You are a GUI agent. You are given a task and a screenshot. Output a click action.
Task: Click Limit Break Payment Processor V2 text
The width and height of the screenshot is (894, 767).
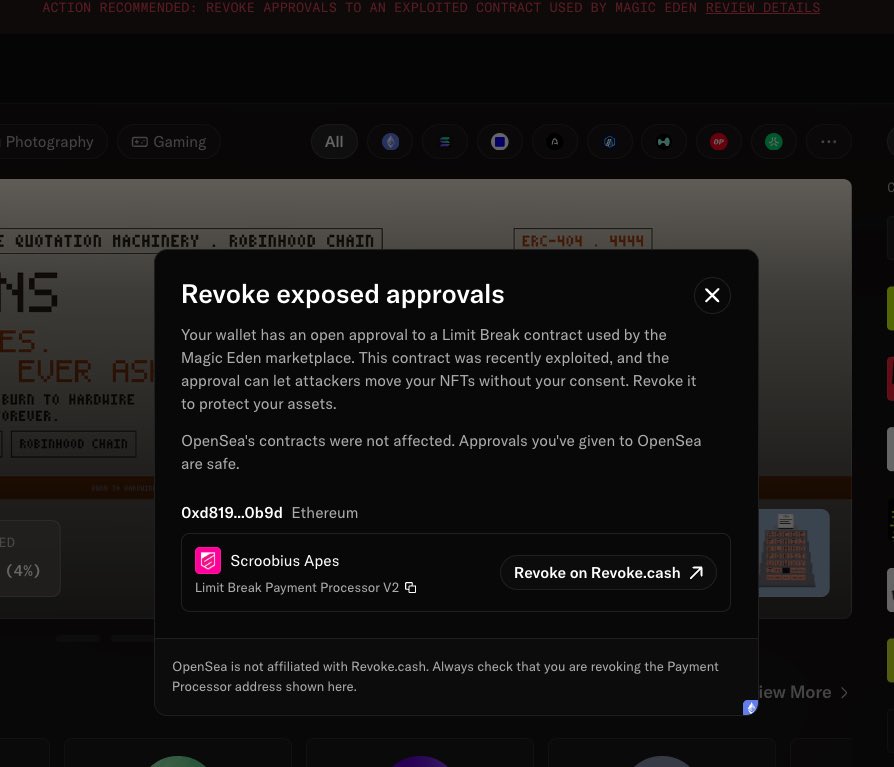click(297, 587)
